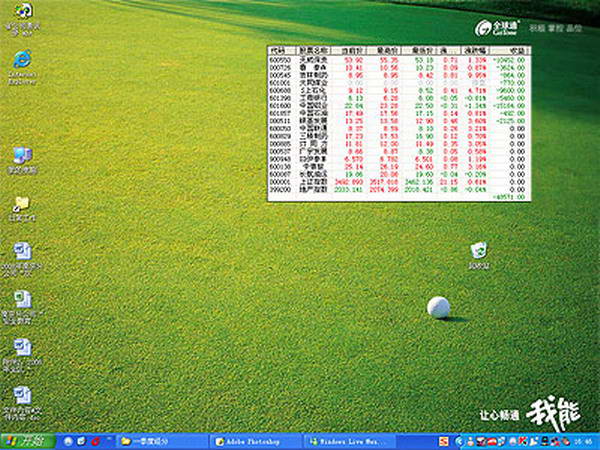600x450 pixels.
Task: Launch the red icon in Quick Launch
Action: (x=96, y=442)
